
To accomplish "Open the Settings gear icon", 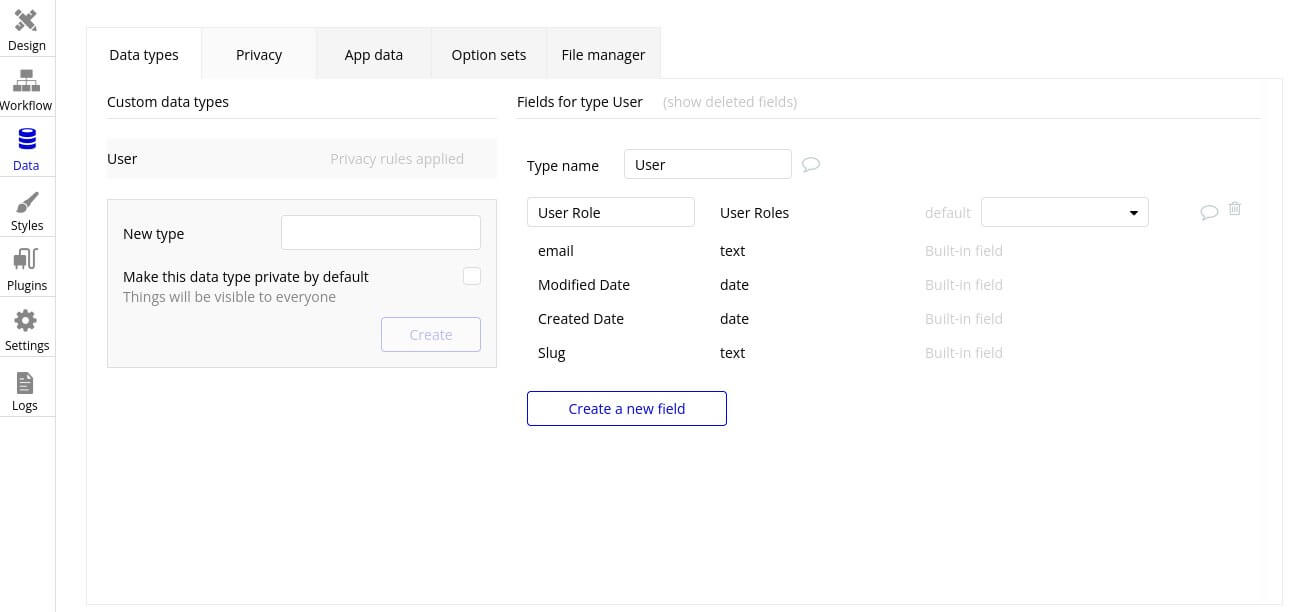I will 26,321.
